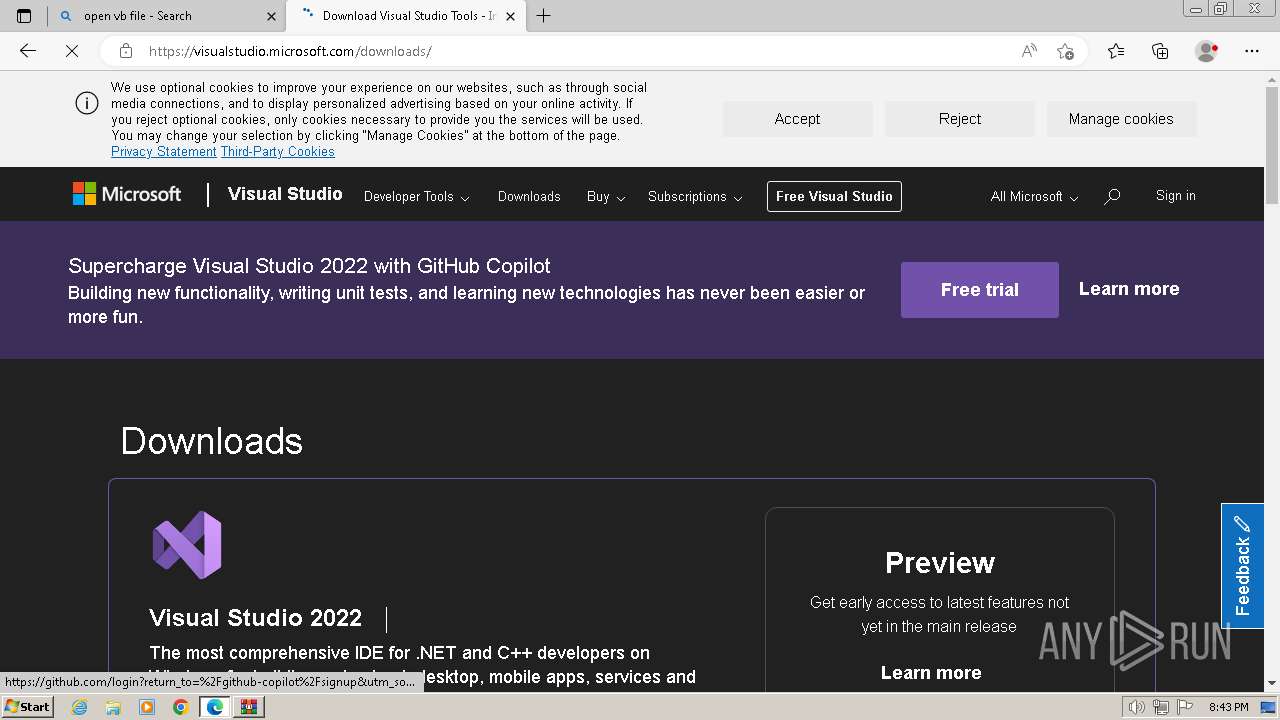Close the 'open vb file - Search' tab
The image size is (1280, 720).
(272, 16)
